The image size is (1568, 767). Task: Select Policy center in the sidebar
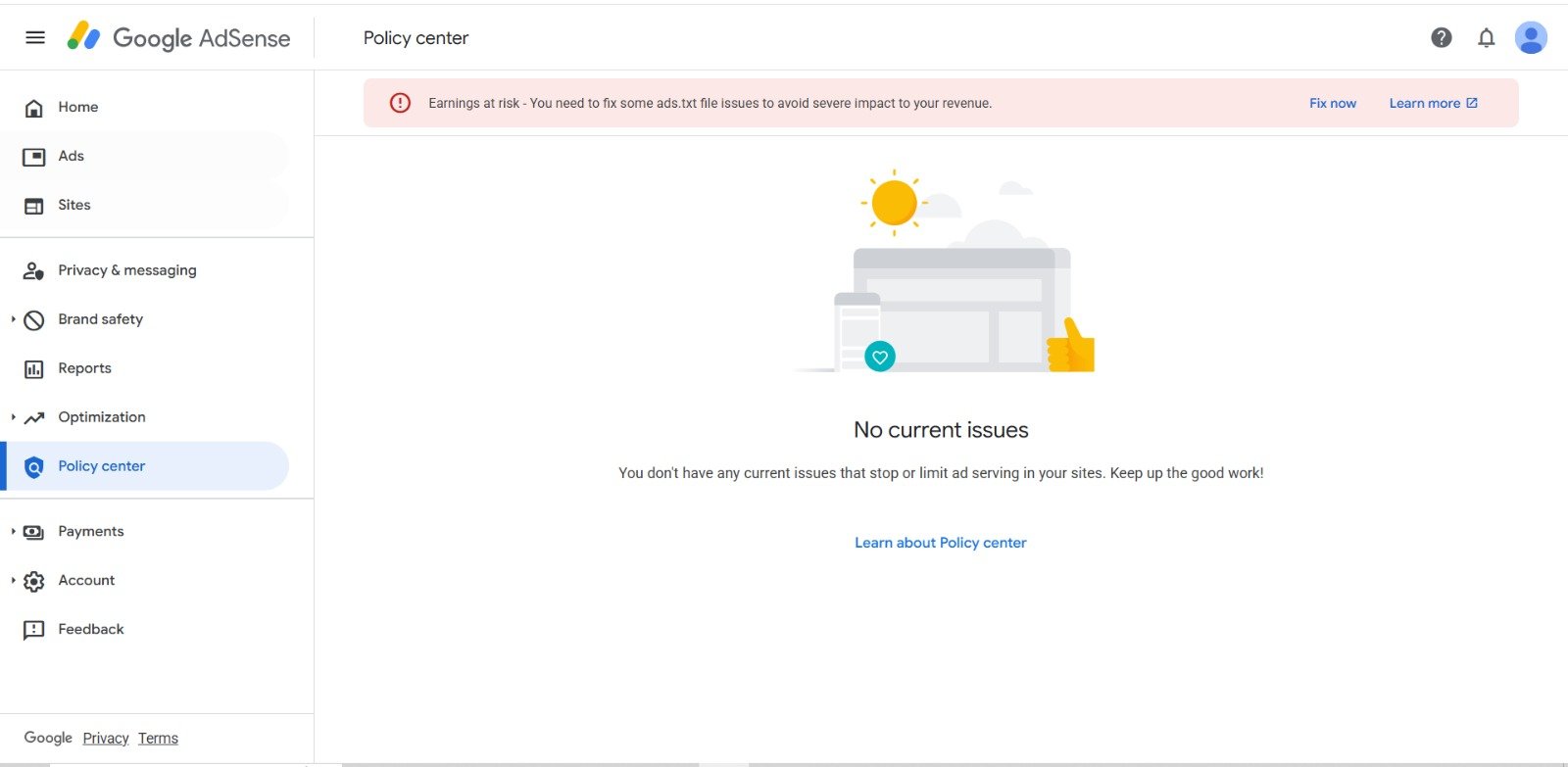pyautogui.click(x=101, y=466)
